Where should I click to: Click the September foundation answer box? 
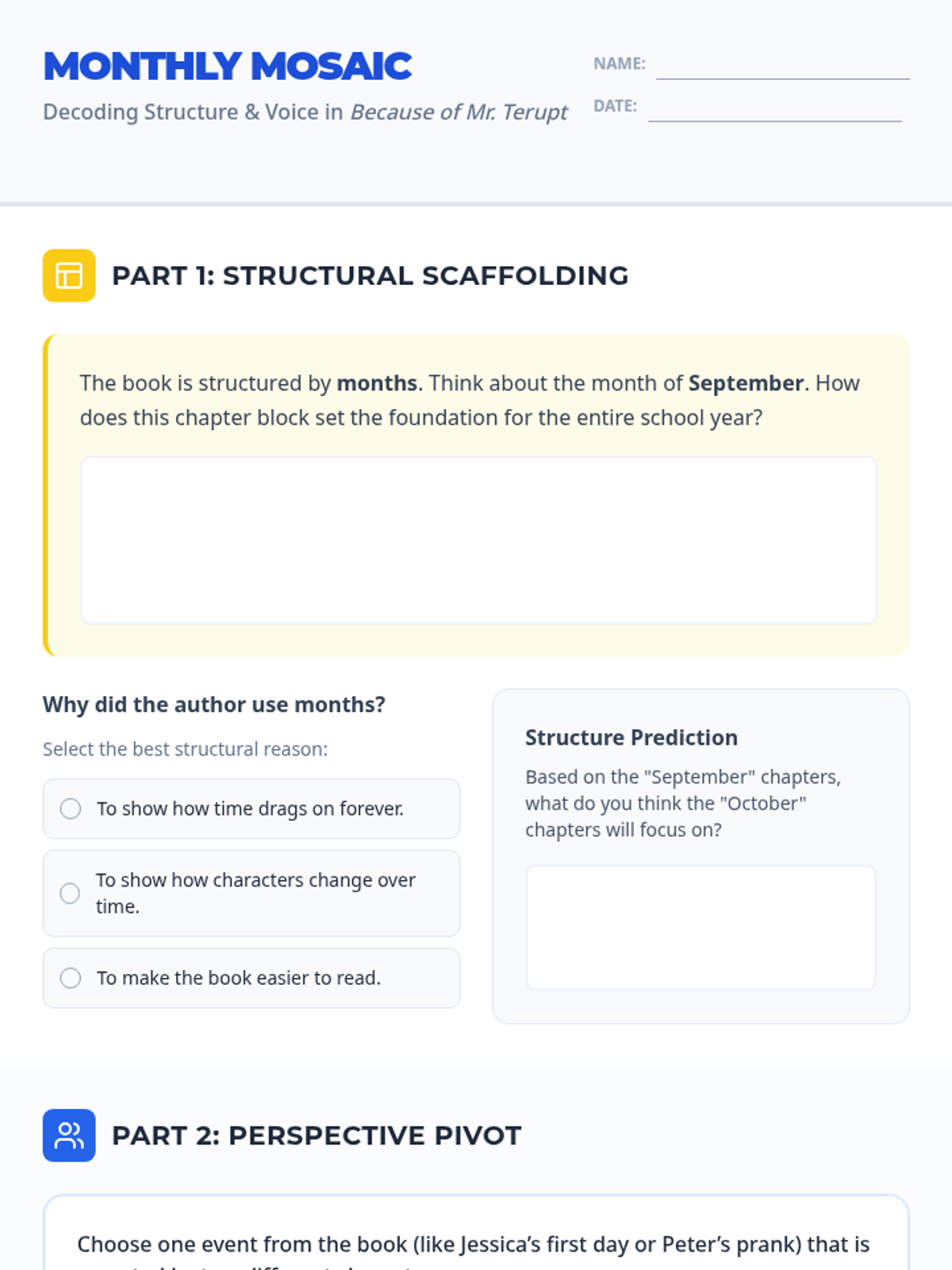click(x=478, y=540)
